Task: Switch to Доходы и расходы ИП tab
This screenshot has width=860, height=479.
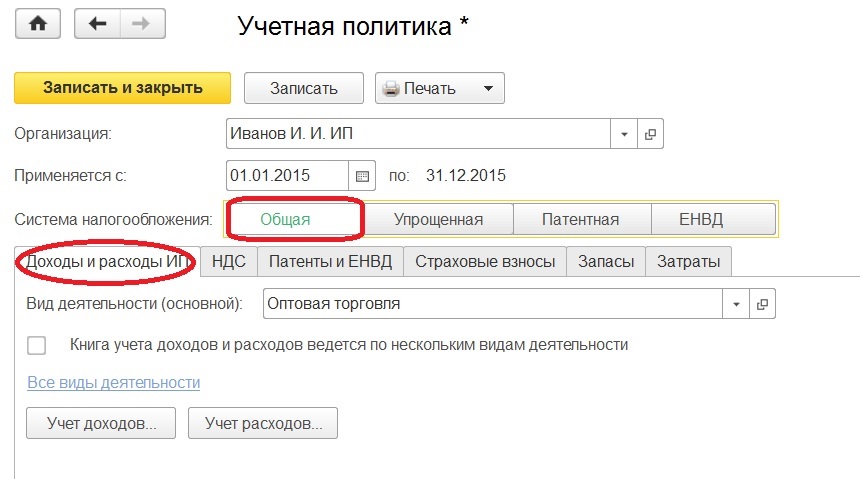Action: (108, 262)
